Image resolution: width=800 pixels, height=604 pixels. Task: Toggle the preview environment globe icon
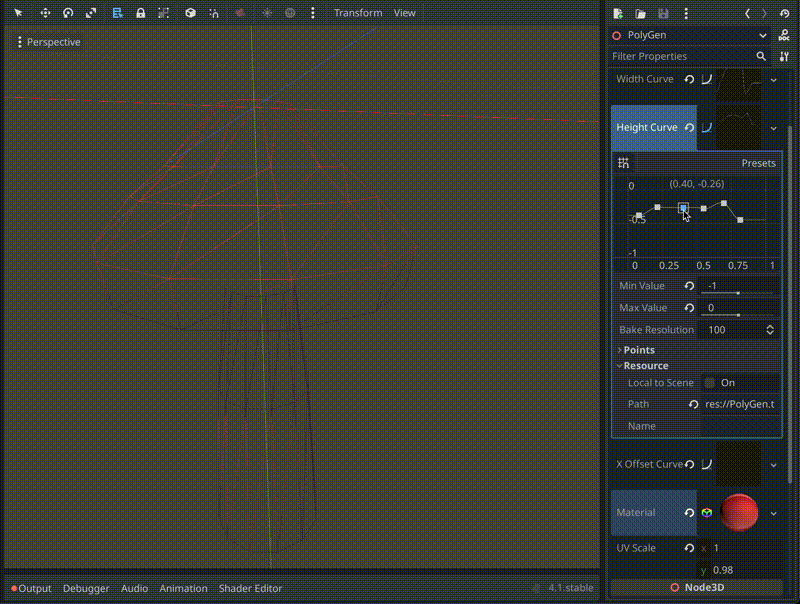[x=290, y=13]
